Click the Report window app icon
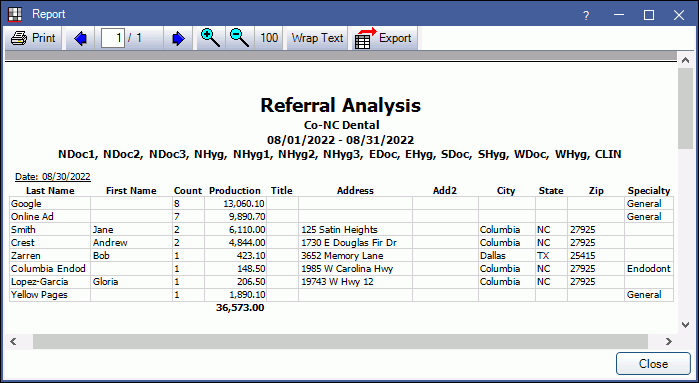 point(15,14)
